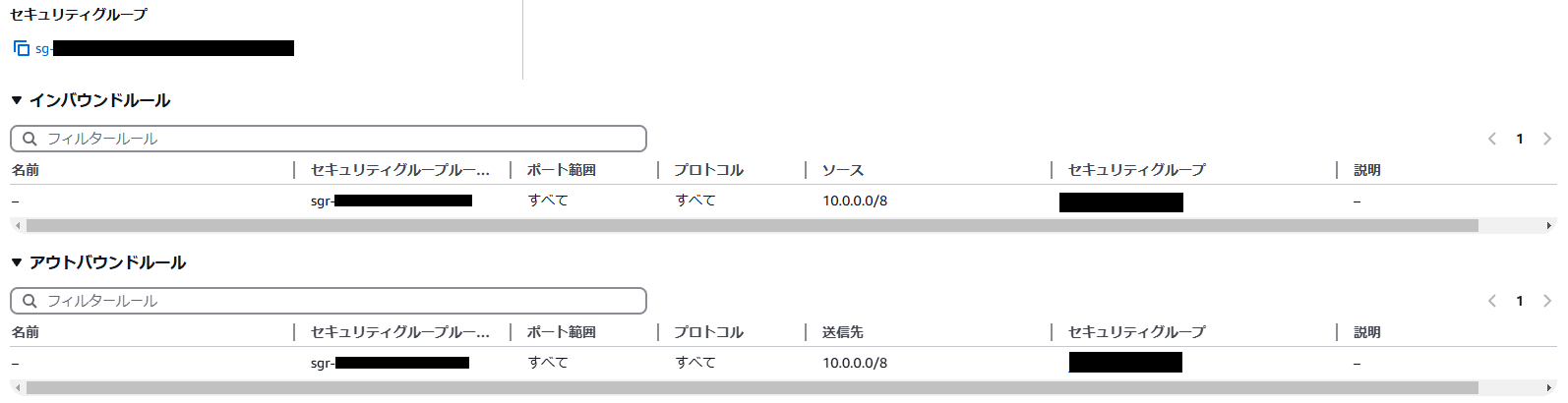Go to previous page of outbound rules
Screen dimensions: 1568x403
point(1492,301)
